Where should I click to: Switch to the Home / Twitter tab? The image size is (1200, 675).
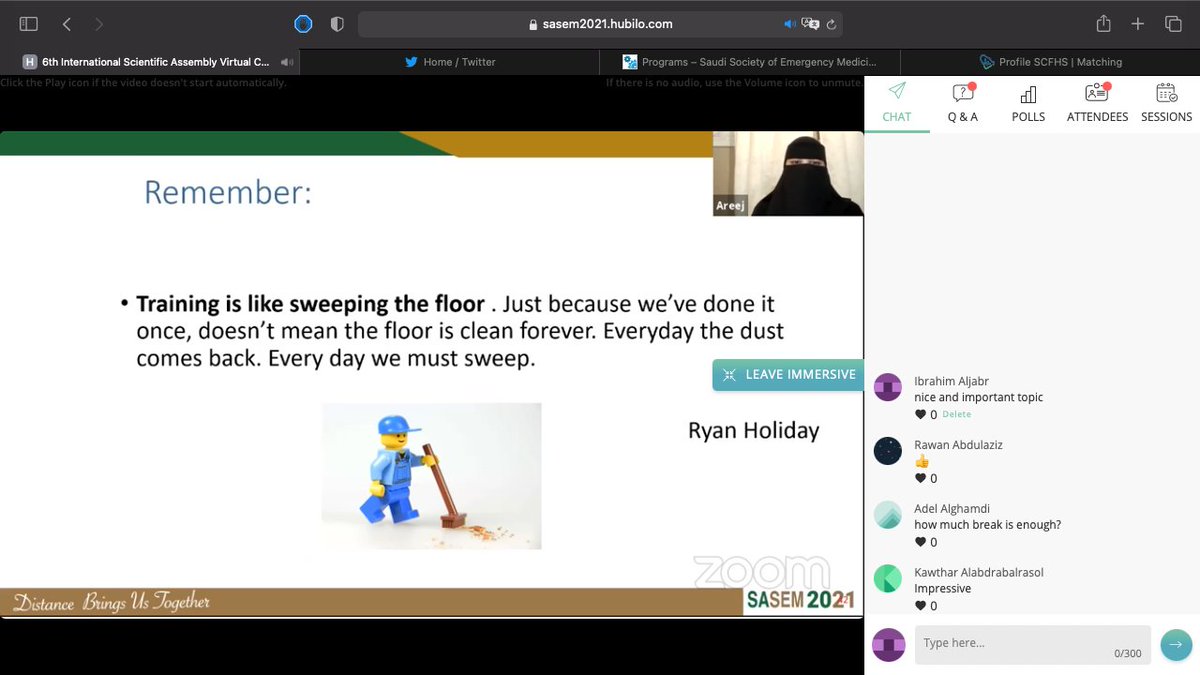pos(450,60)
